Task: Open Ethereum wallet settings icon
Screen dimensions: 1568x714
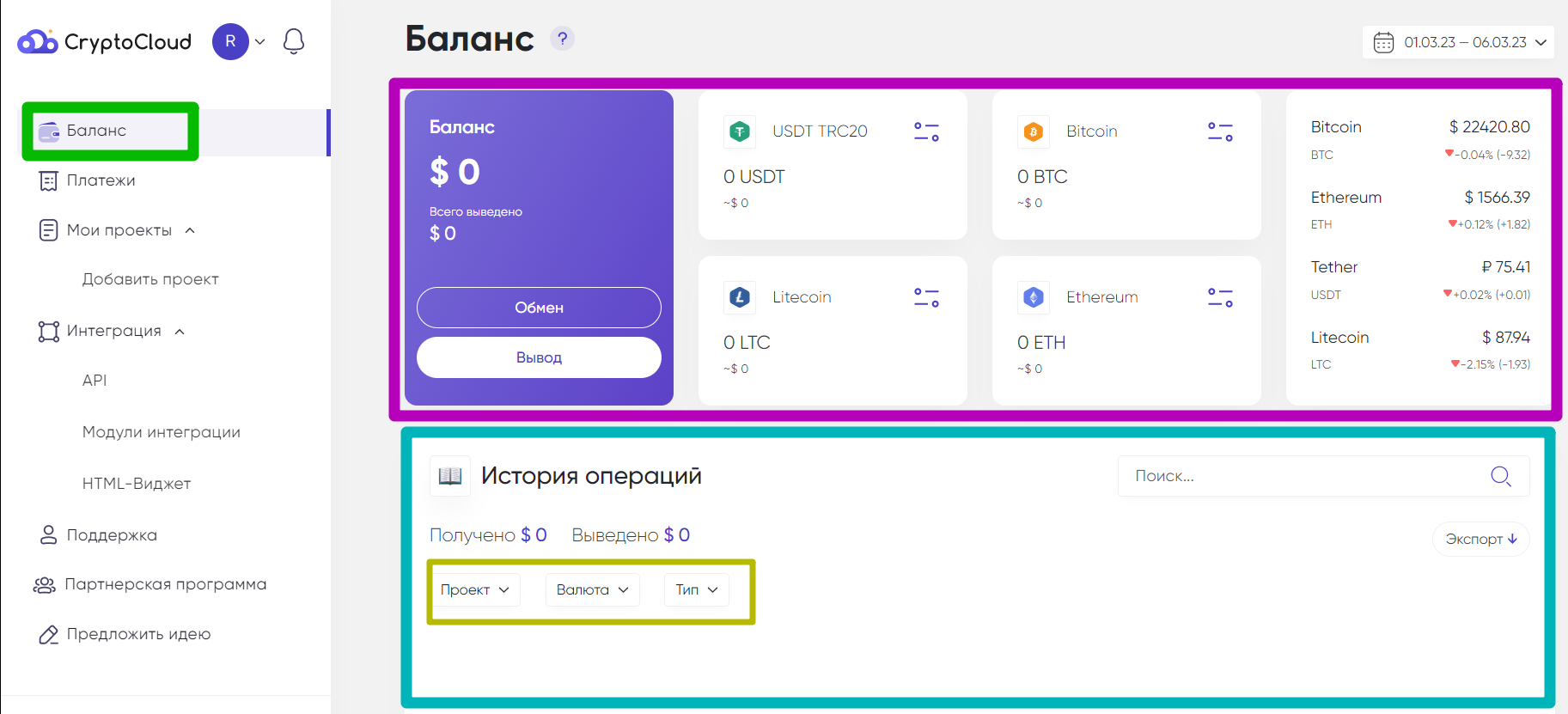Action: tap(1220, 297)
